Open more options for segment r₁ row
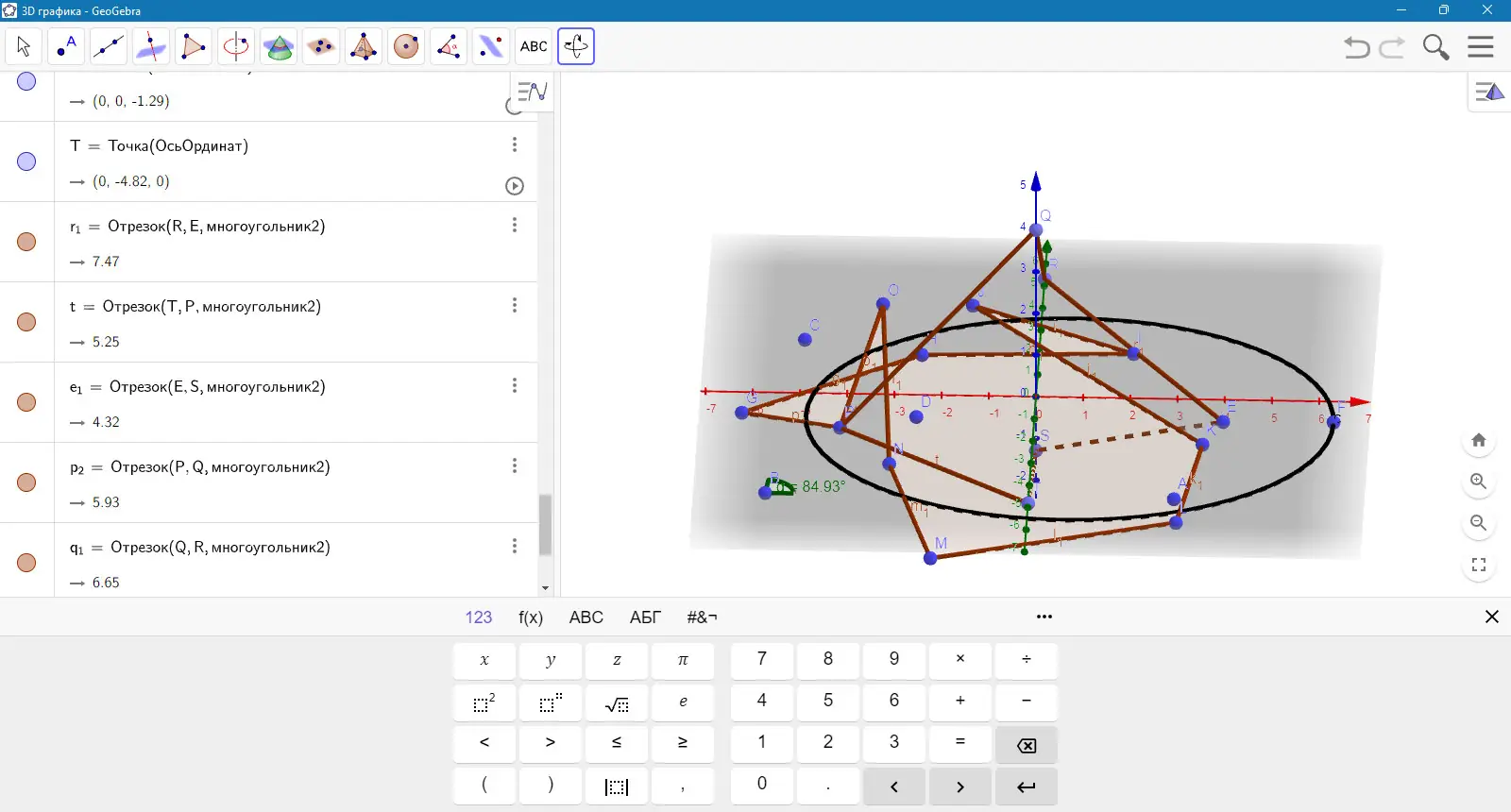Screen dimensions: 1511x812 click(x=515, y=225)
